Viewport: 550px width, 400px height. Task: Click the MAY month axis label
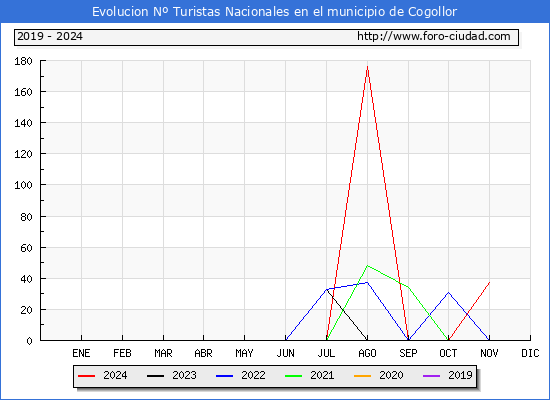click(244, 353)
